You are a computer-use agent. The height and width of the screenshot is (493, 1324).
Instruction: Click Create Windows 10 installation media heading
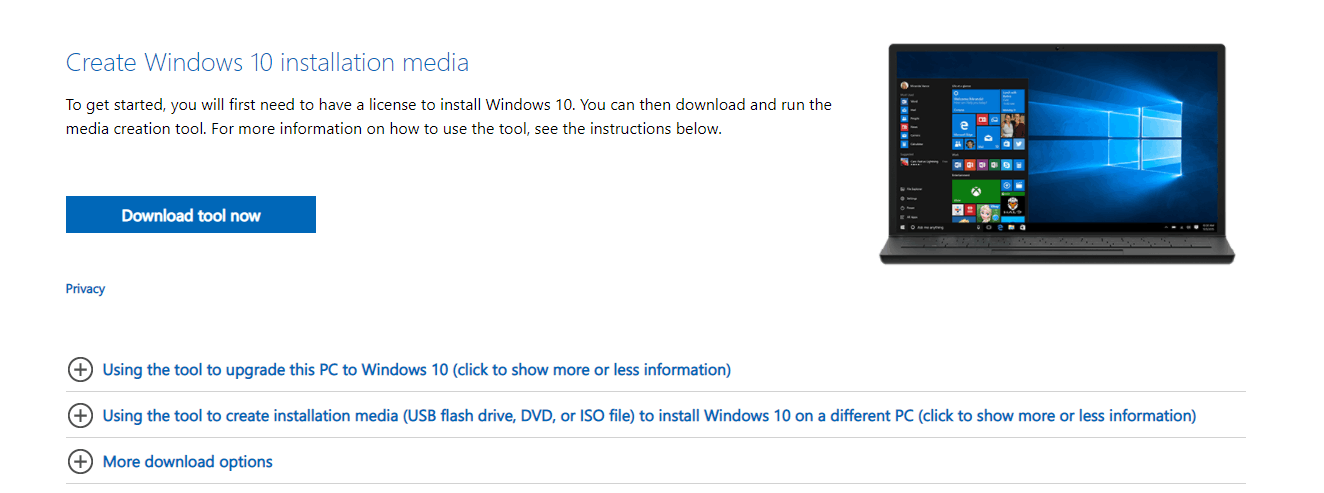tap(267, 63)
